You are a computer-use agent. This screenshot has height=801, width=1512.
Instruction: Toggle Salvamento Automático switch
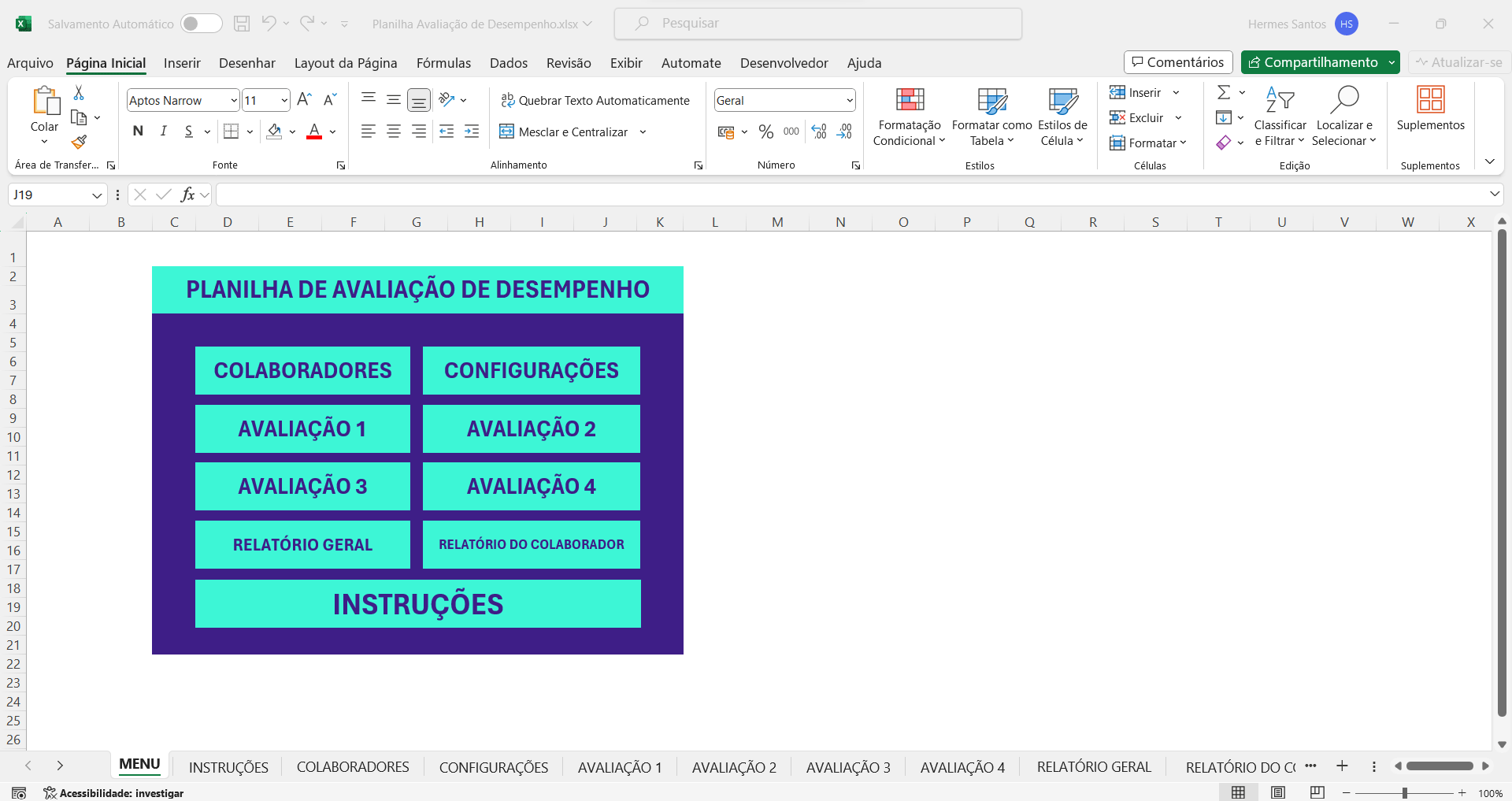(201, 24)
